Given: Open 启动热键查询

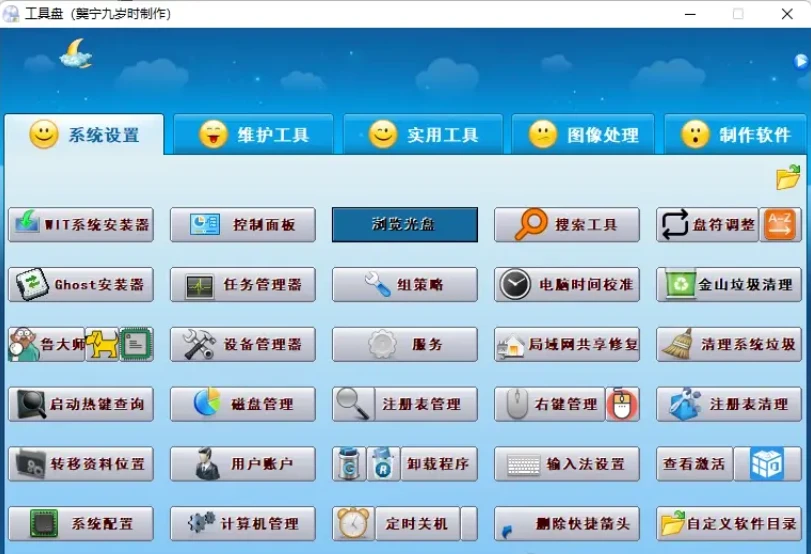Looking at the screenshot, I should 81,403.
